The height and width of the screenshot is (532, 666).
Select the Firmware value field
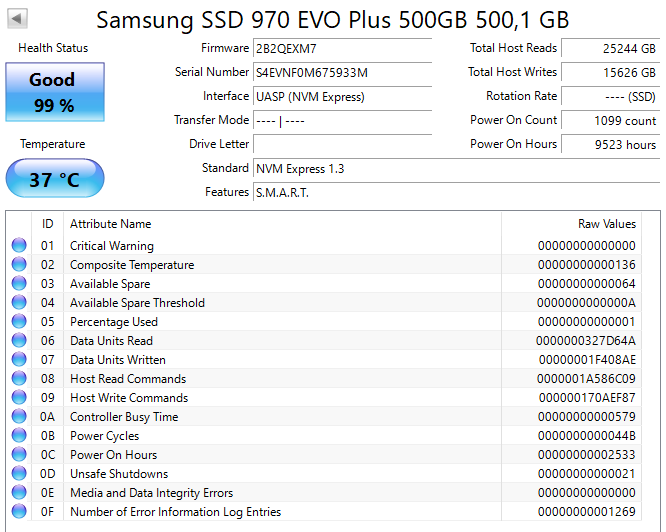coord(342,48)
